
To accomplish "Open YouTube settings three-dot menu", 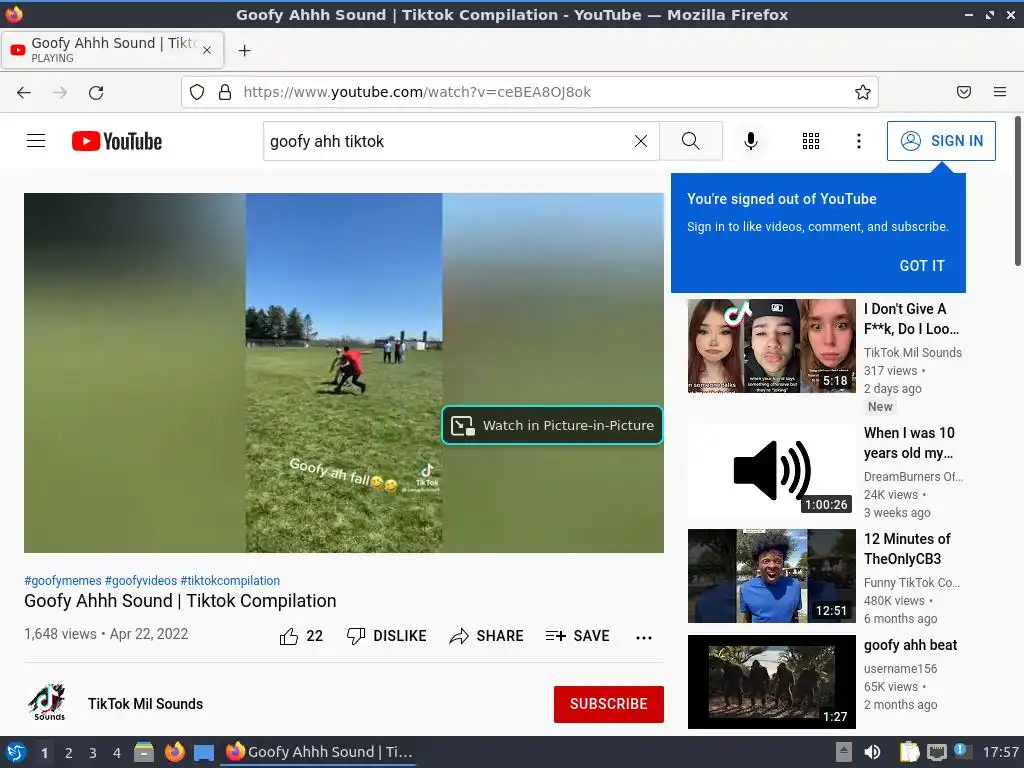I will coord(858,141).
